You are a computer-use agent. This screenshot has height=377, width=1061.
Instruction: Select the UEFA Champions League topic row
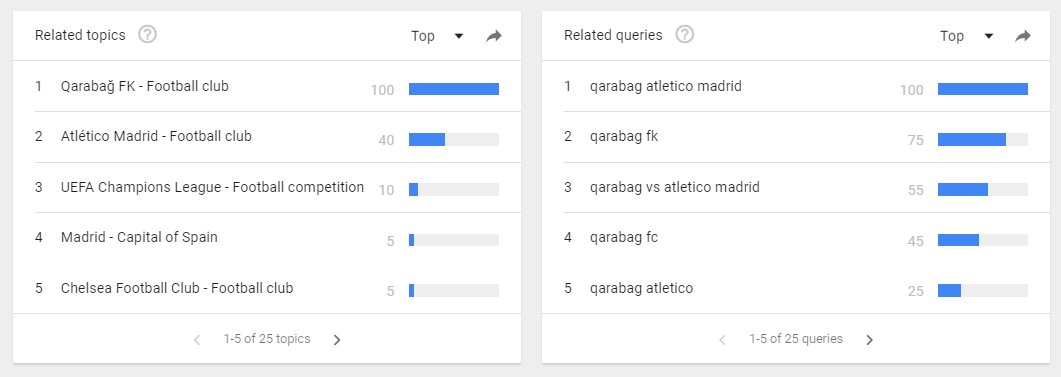tap(267, 187)
